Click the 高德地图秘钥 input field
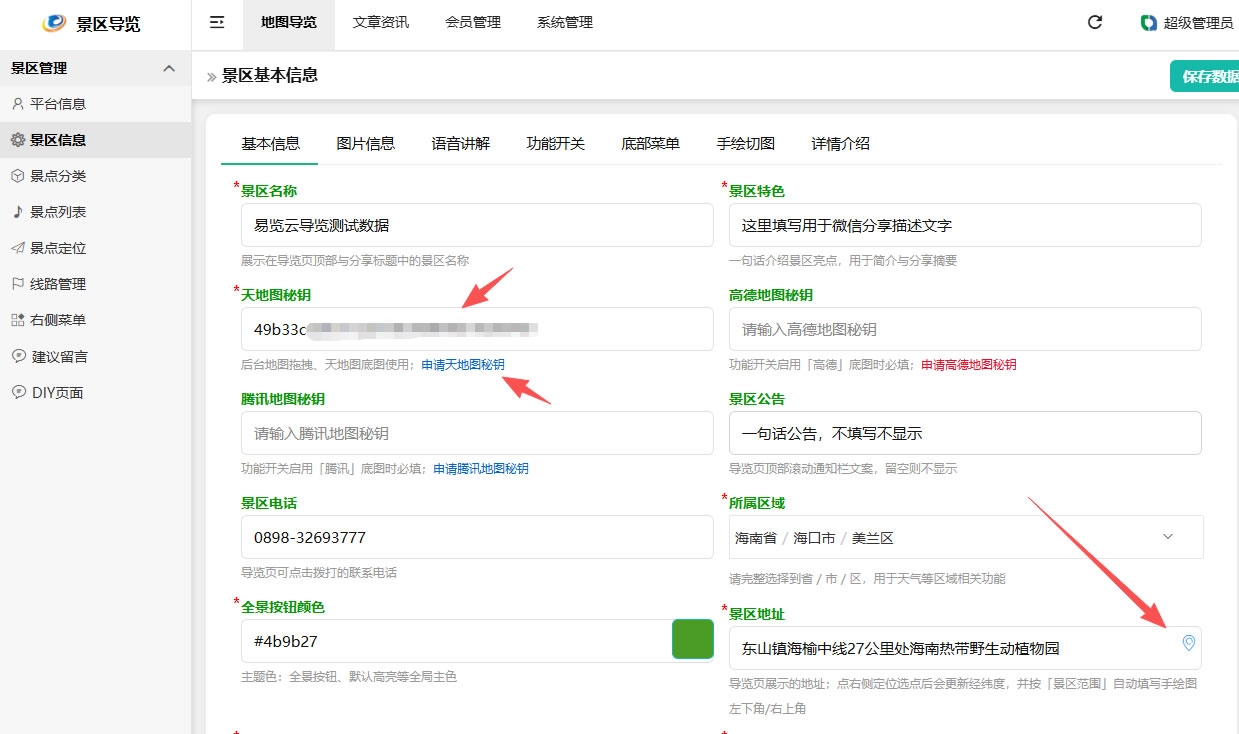Image resolution: width=1239 pixels, height=734 pixels. 965,329
